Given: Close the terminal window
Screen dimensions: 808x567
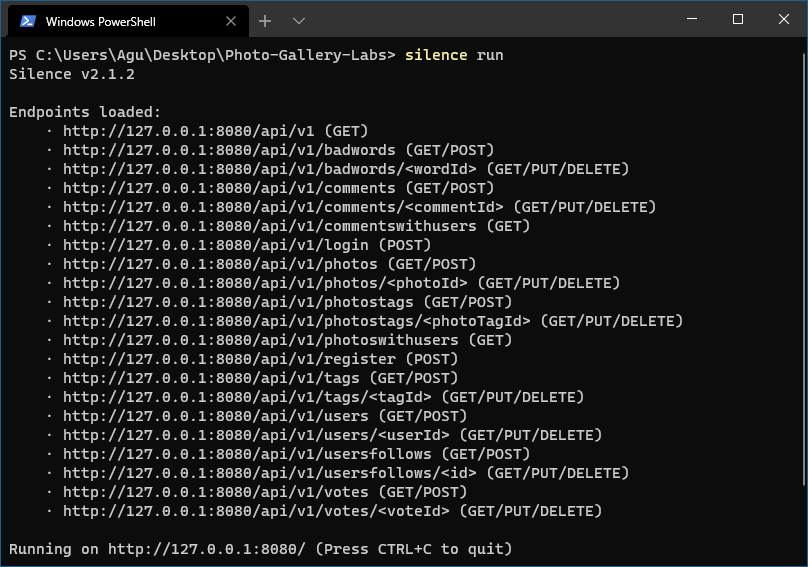Looking at the screenshot, I should tap(784, 19).
